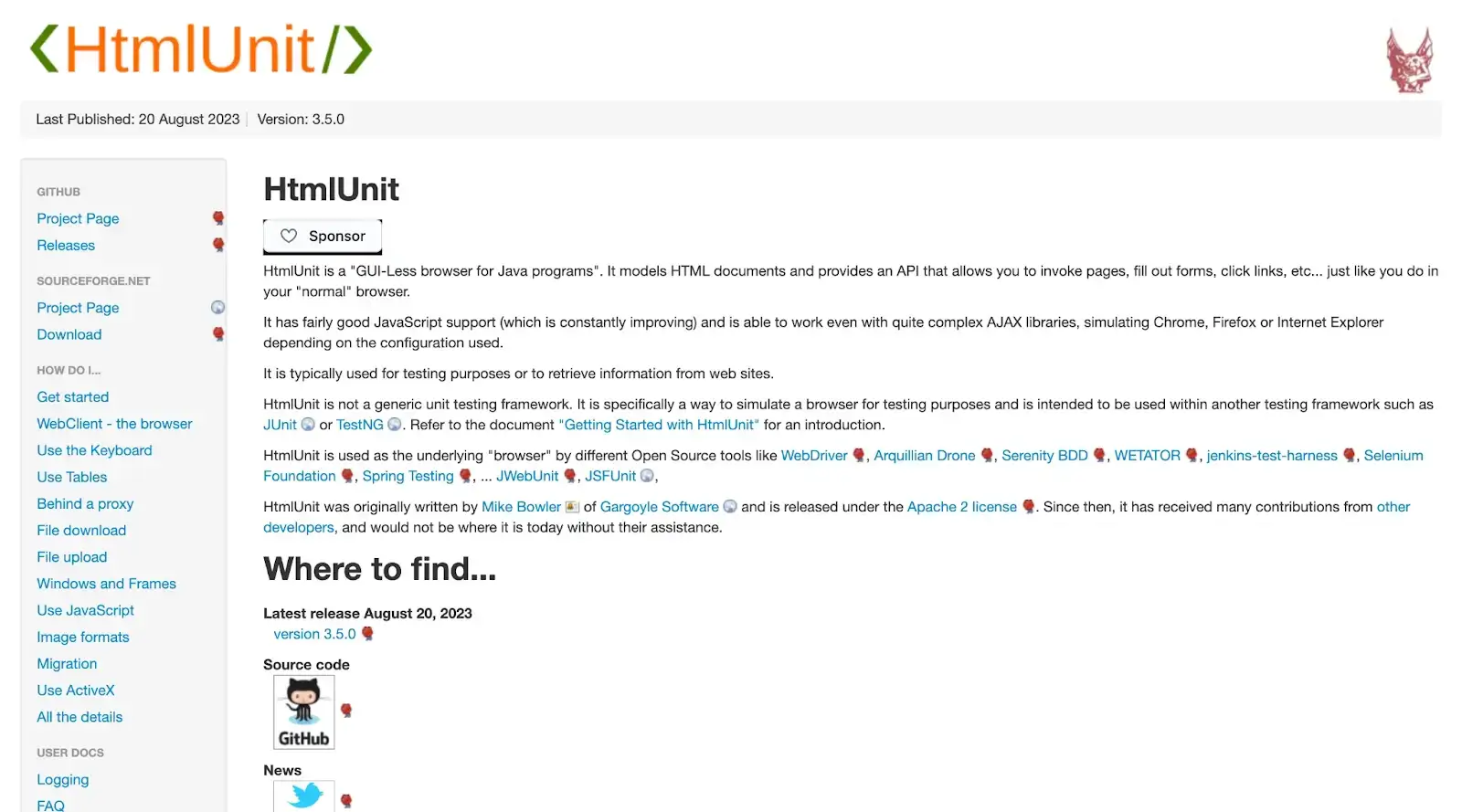Click external icon beside Download link
Screen dimensions: 1462x812
[x=218, y=334]
